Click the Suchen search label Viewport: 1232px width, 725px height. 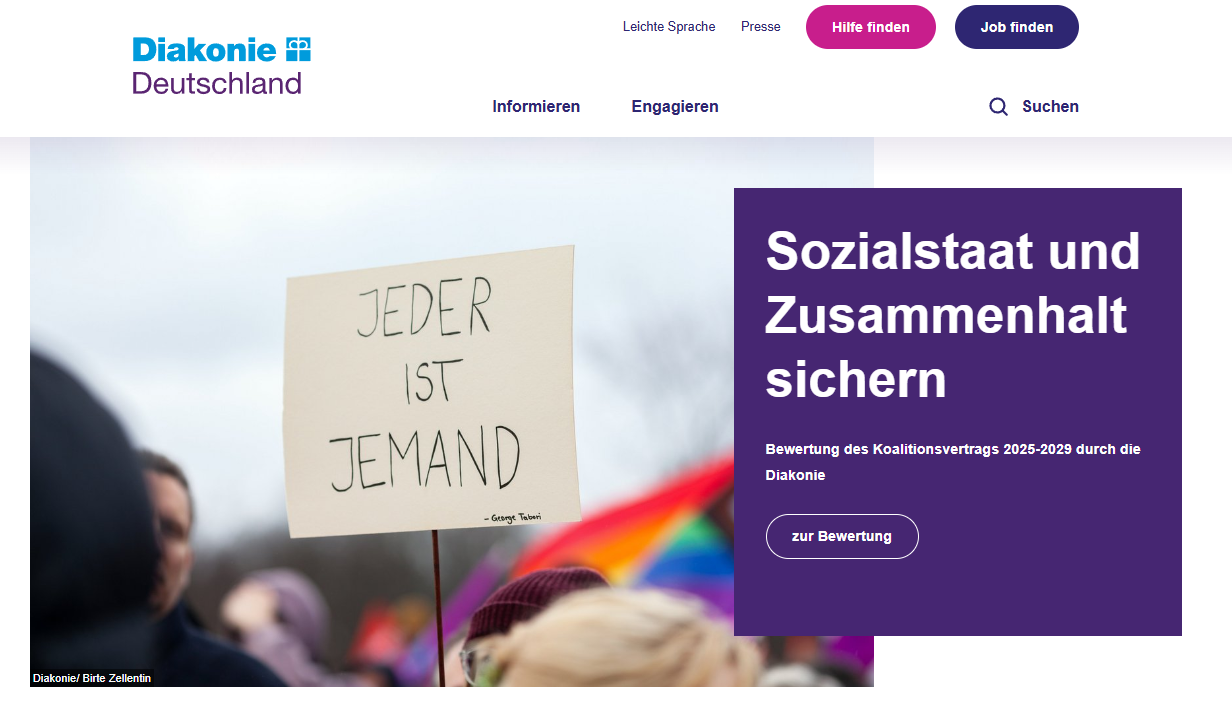[x=1050, y=106]
